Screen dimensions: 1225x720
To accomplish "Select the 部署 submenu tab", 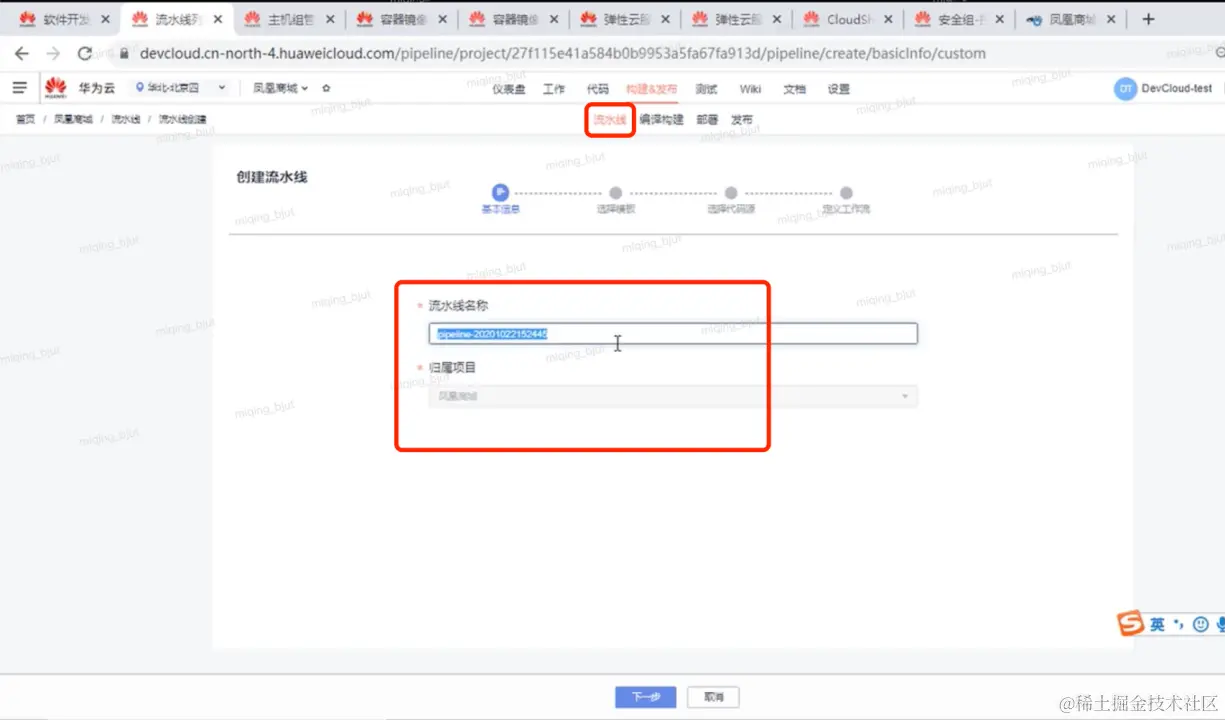I will pyautogui.click(x=707, y=120).
